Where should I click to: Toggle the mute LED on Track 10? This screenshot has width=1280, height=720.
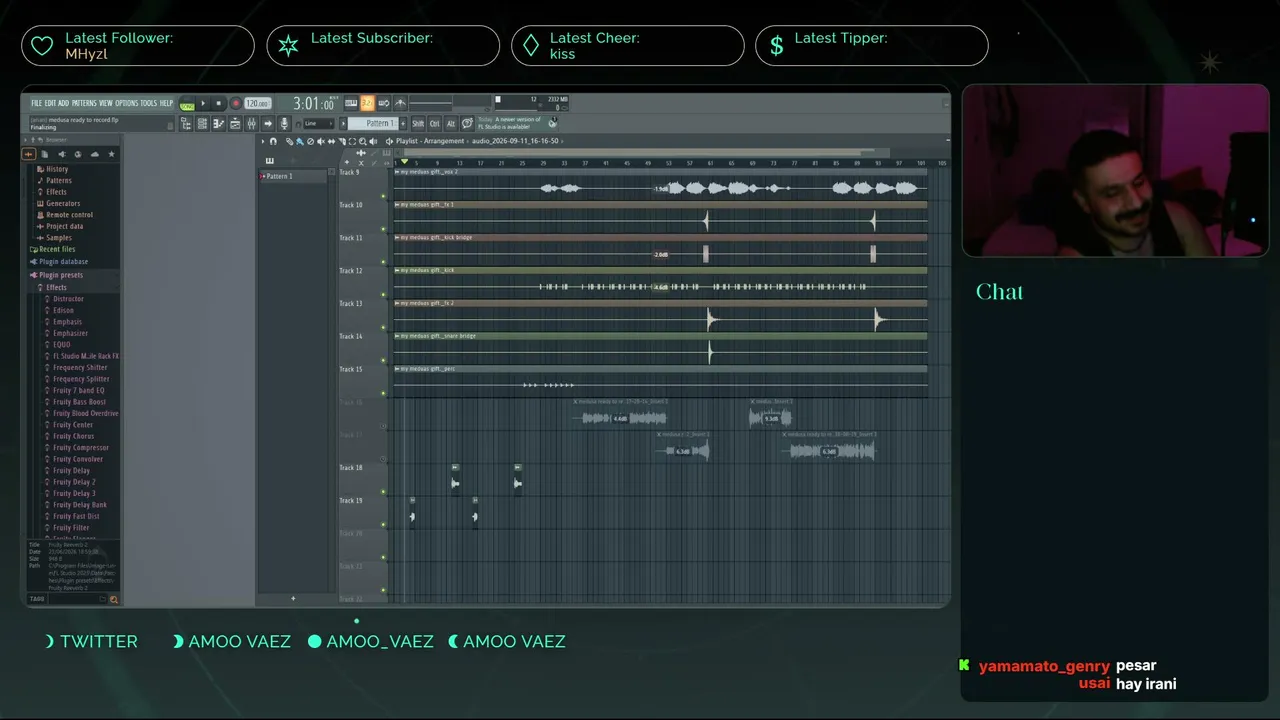[x=384, y=229]
